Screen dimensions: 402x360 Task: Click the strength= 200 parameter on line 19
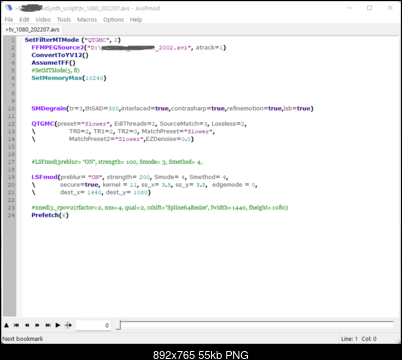pos(129,177)
